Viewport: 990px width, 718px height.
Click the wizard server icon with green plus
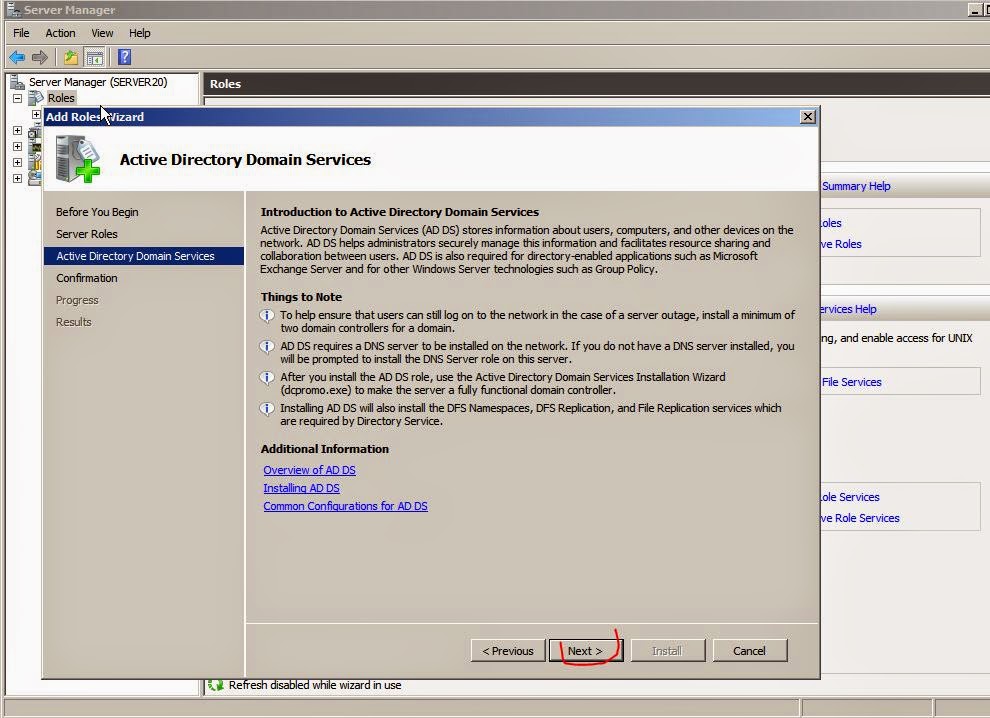(x=78, y=160)
